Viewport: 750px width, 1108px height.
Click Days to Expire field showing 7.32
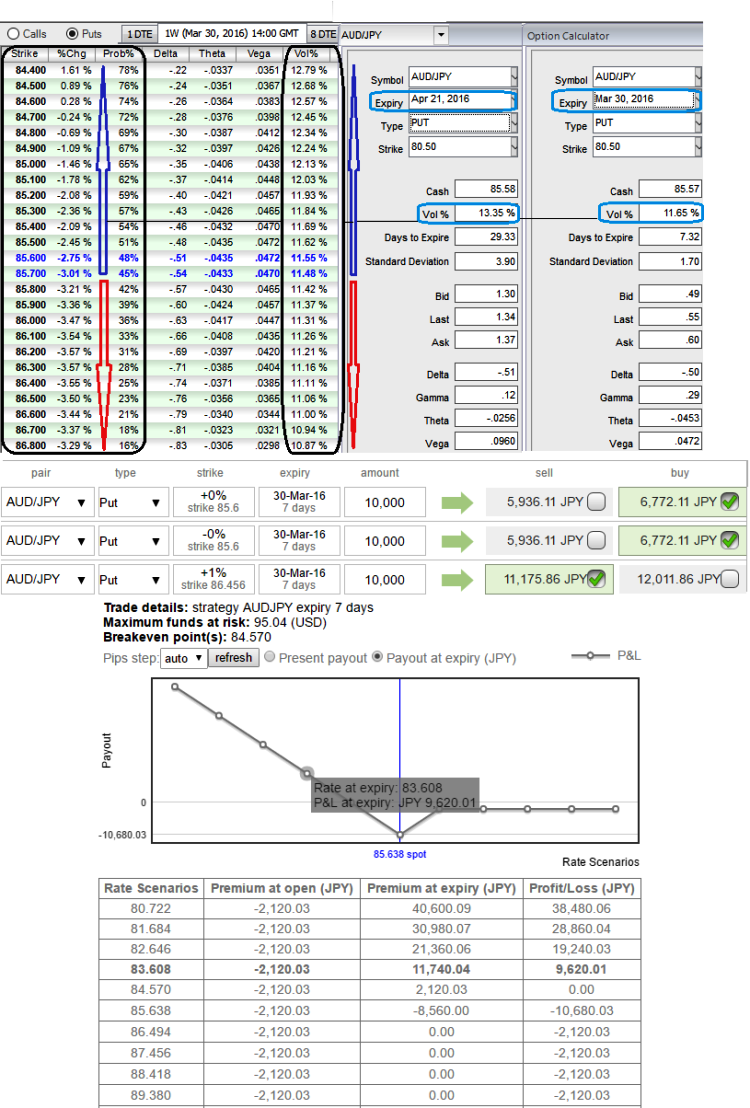click(x=671, y=237)
